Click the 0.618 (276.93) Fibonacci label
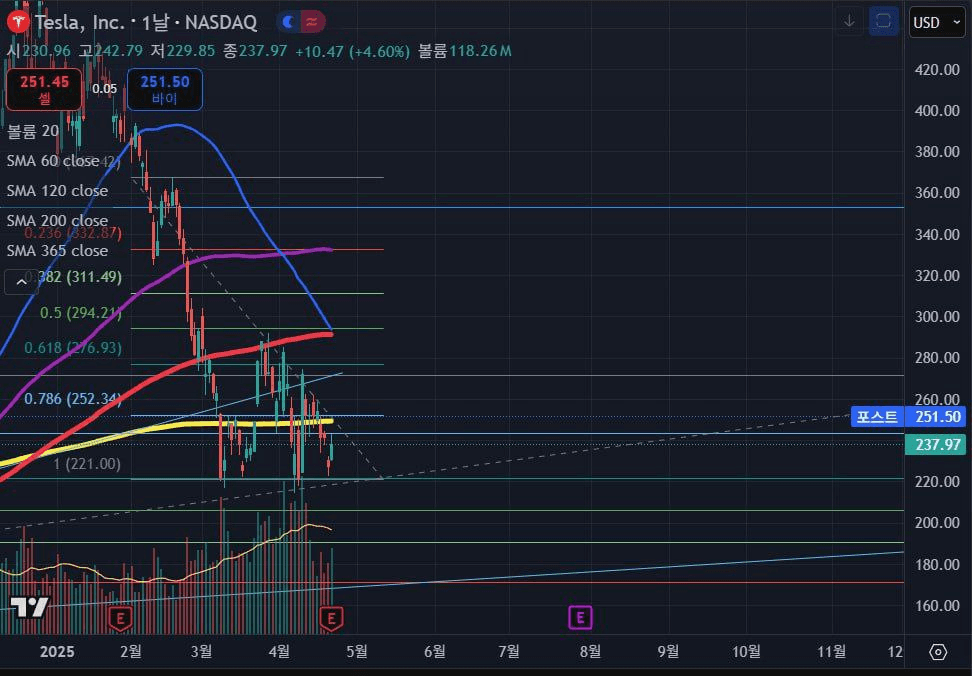The width and height of the screenshot is (972, 676). (73, 348)
